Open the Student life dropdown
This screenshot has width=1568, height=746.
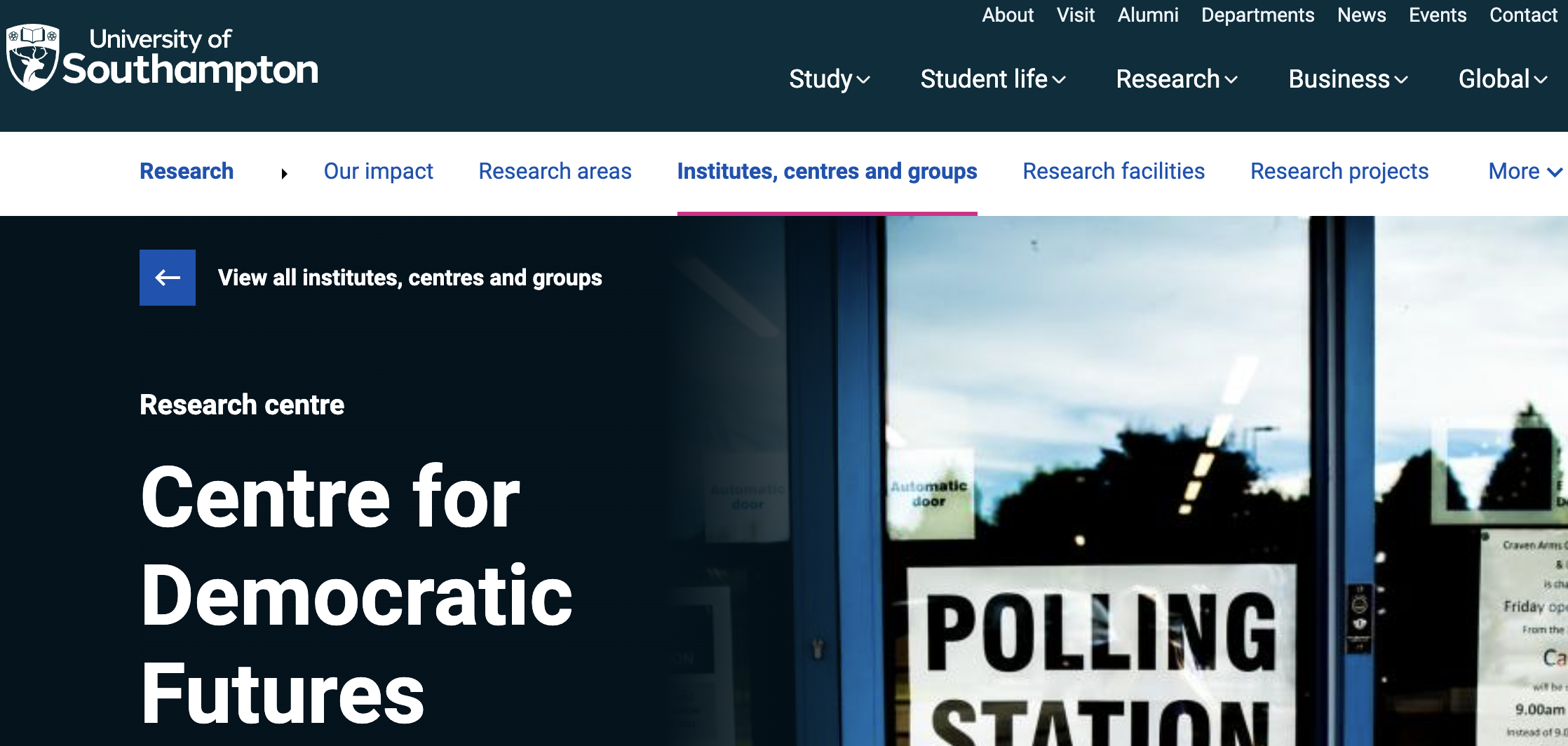[x=993, y=79]
